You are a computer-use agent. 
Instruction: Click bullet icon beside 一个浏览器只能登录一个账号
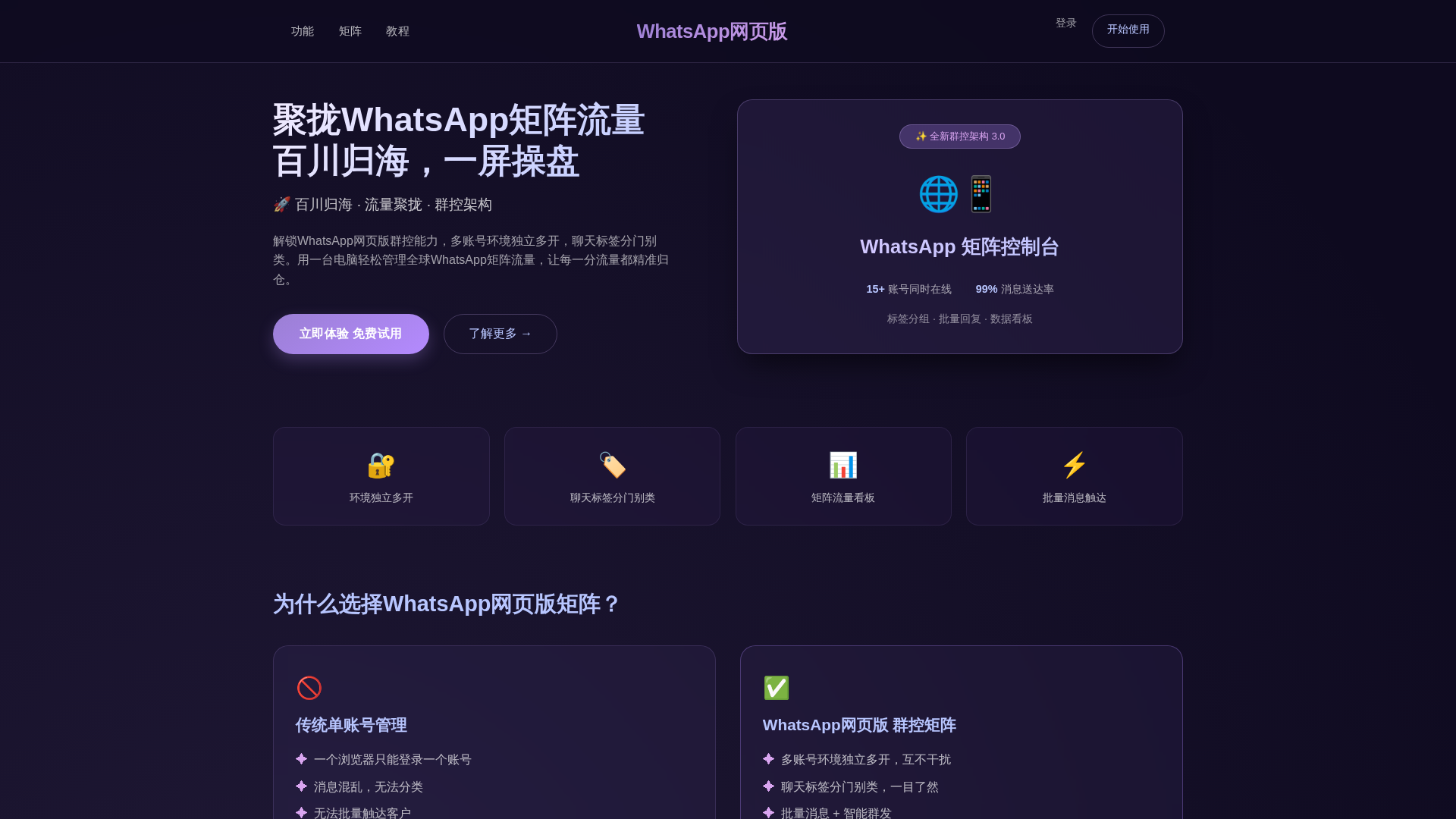point(301,758)
